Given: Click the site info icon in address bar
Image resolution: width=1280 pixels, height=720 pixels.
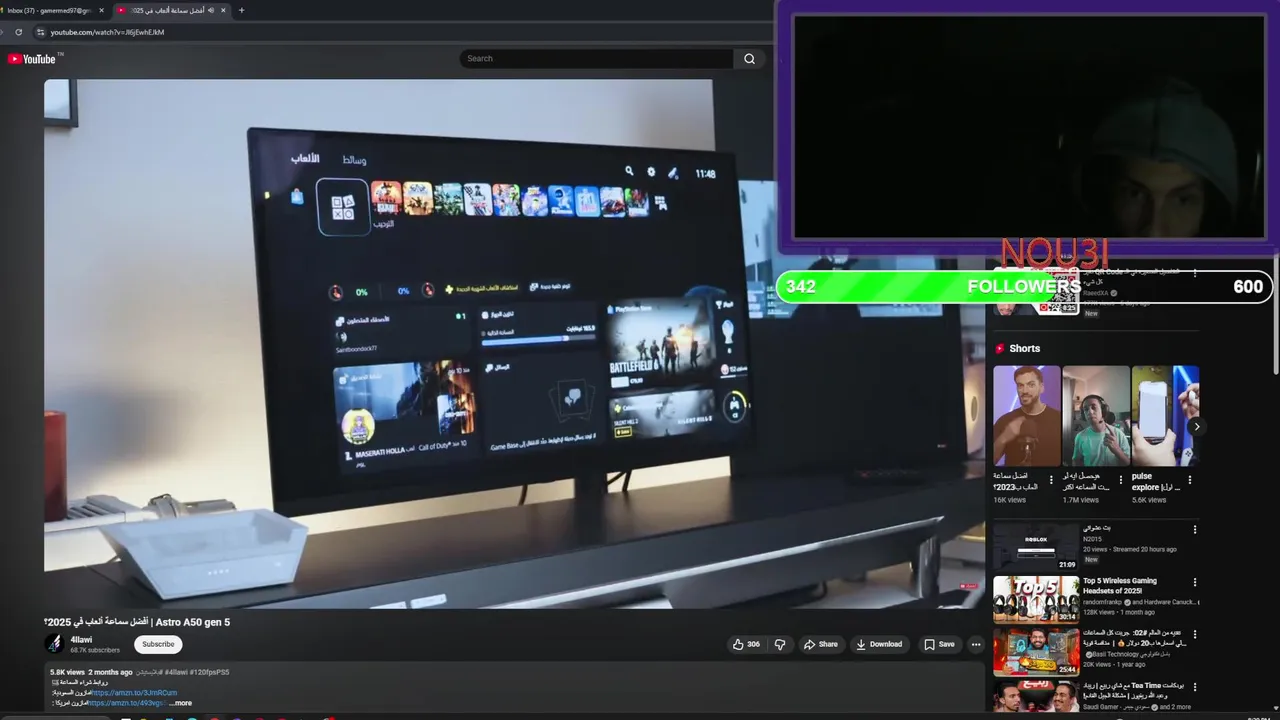Looking at the screenshot, I should 40,32.
